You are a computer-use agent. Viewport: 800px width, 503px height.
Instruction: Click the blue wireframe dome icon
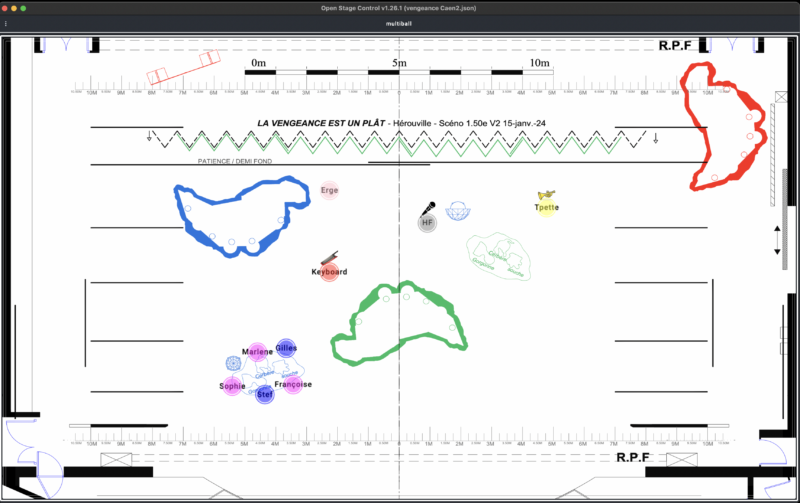[x=458, y=211]
